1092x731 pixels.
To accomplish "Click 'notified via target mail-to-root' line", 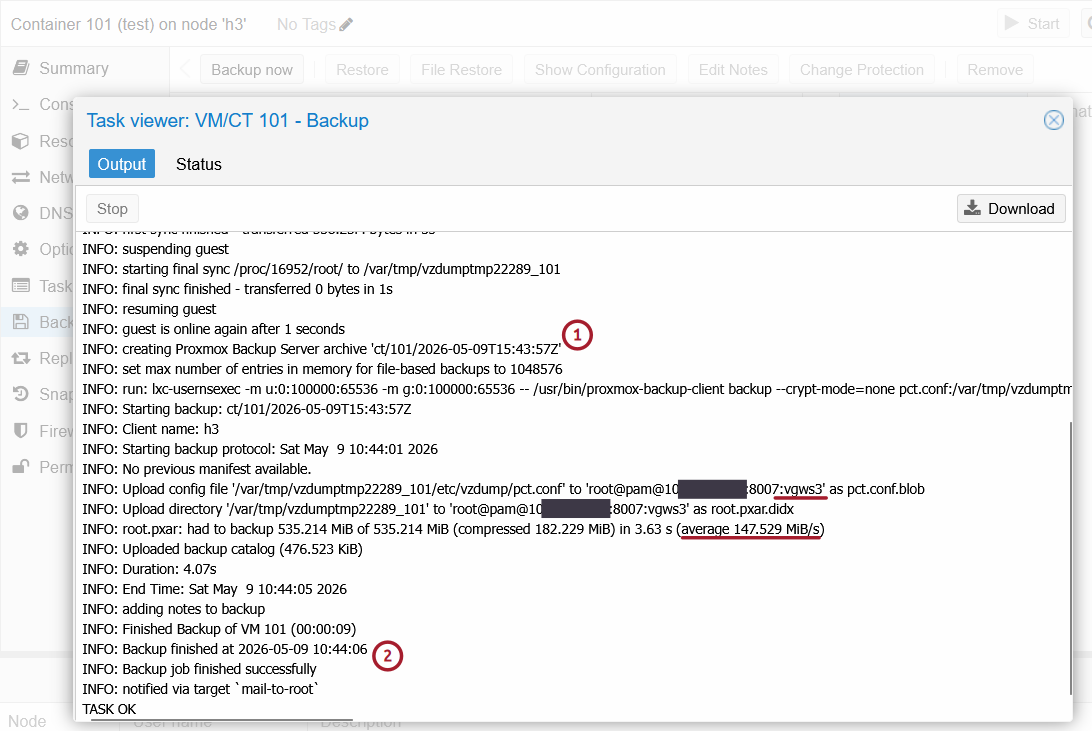I will pos(201,689).
